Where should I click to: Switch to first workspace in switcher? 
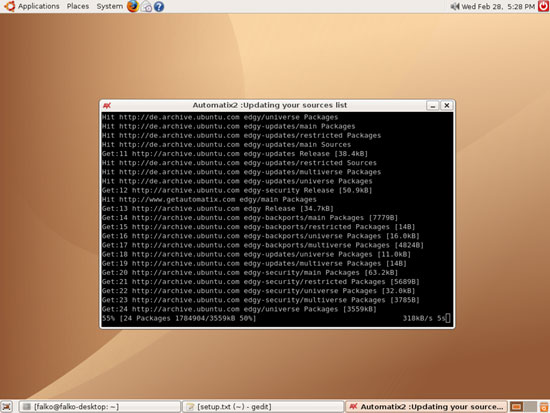pyautogui.click(x=516, y=407)
